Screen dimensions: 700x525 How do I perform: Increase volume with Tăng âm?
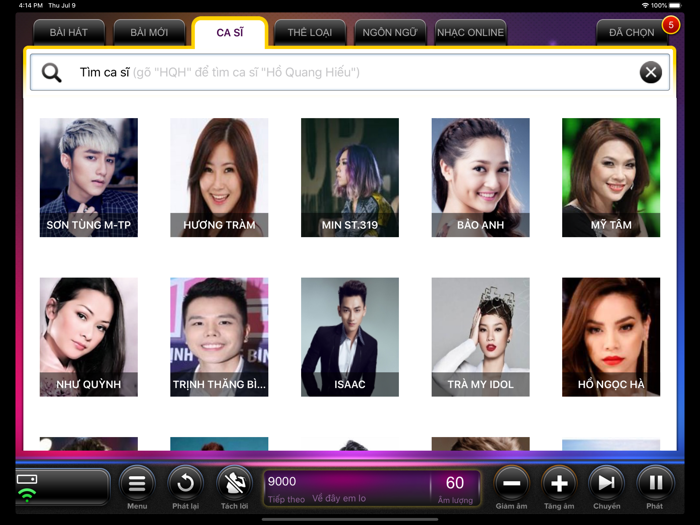(x=559, y=483)
